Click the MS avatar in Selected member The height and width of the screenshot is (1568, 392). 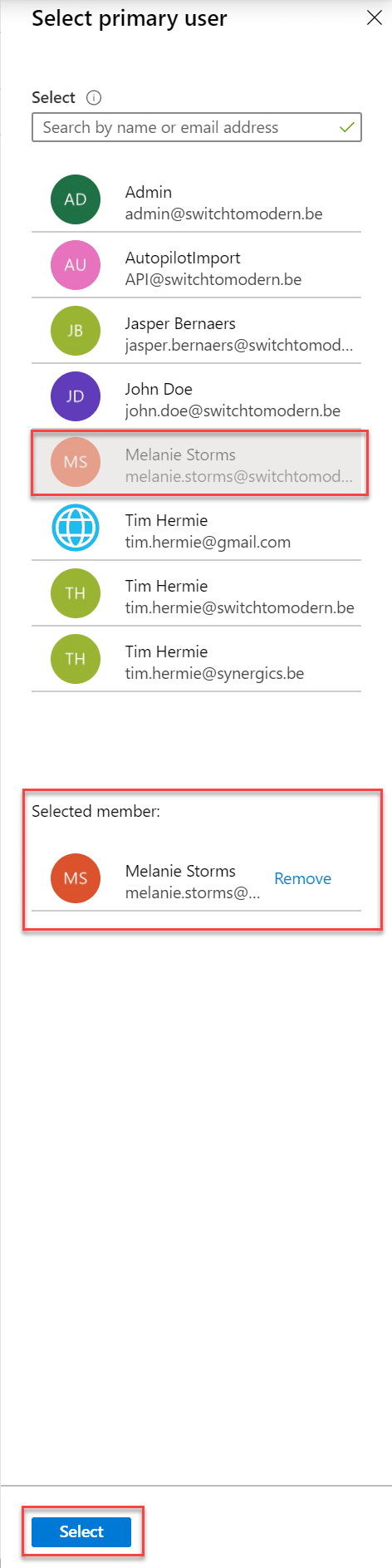tap(76, 878)
